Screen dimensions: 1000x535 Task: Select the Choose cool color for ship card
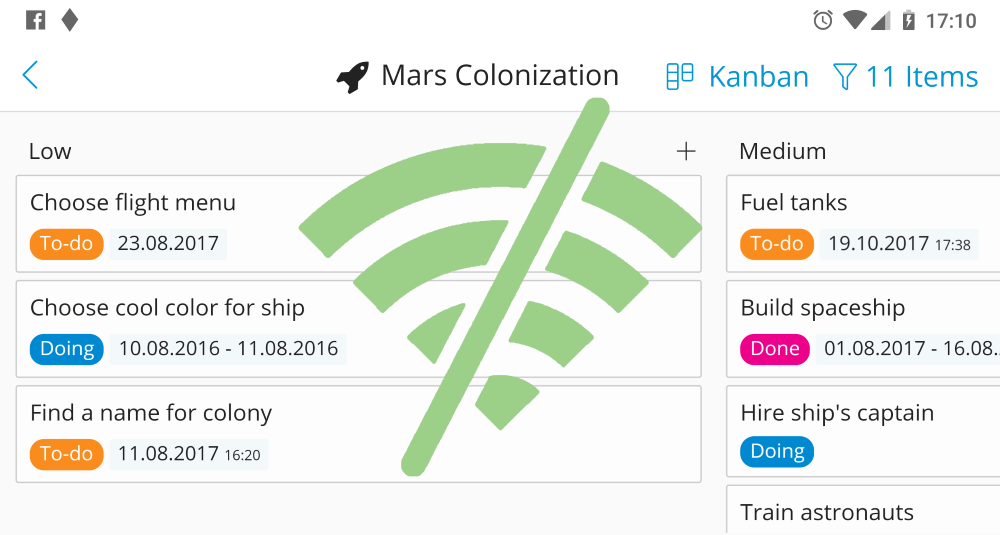tap(358, 329)
